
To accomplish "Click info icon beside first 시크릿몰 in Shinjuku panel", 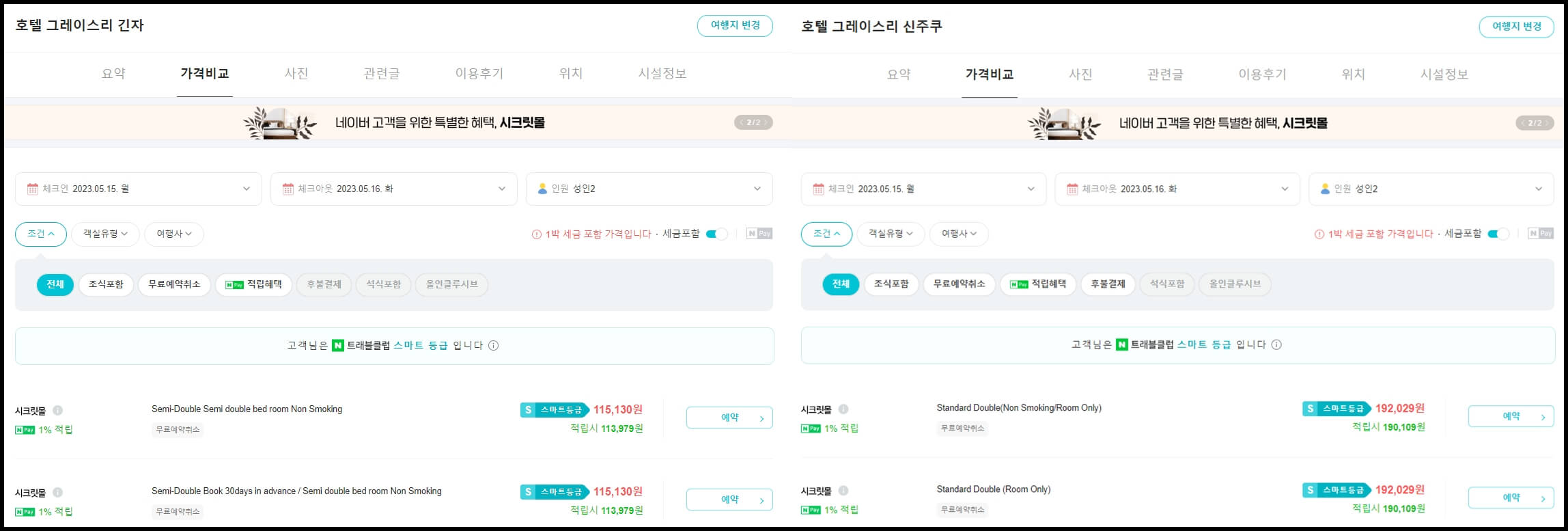I will [843, 409].
